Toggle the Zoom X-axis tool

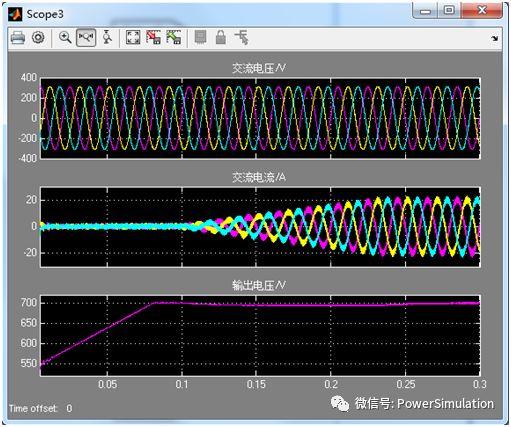pos(86,37)
